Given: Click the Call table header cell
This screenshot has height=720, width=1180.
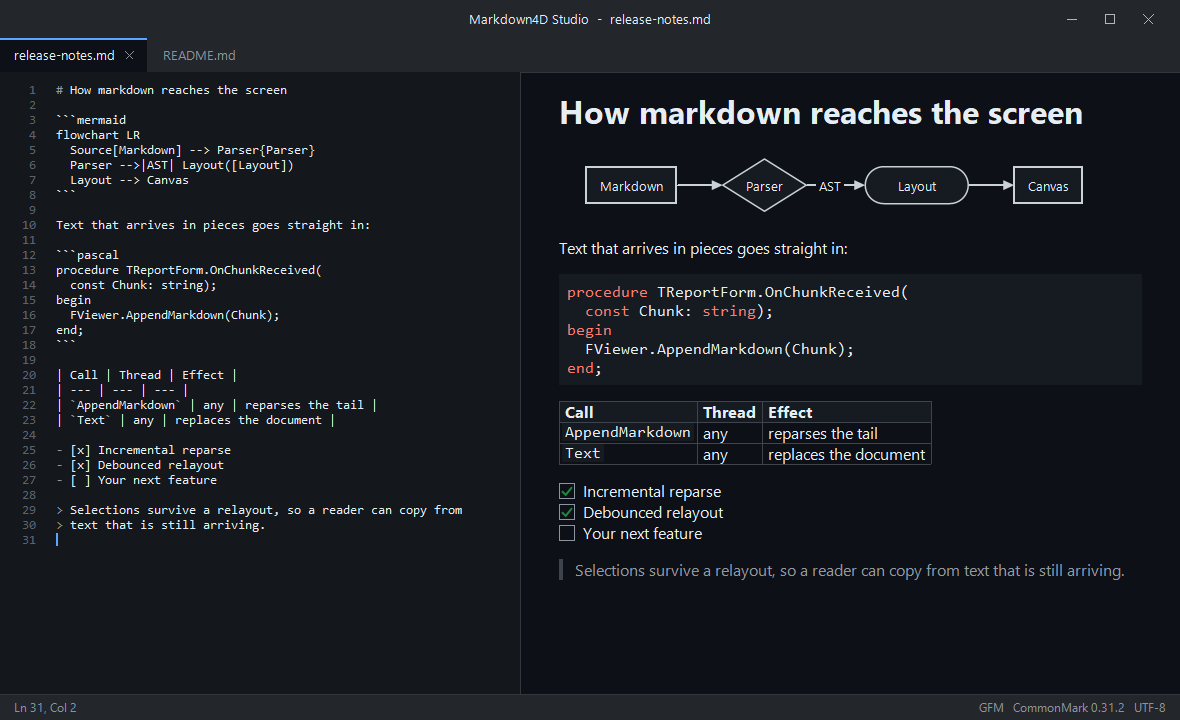Looking at the screenshot, I should (628, 412).
